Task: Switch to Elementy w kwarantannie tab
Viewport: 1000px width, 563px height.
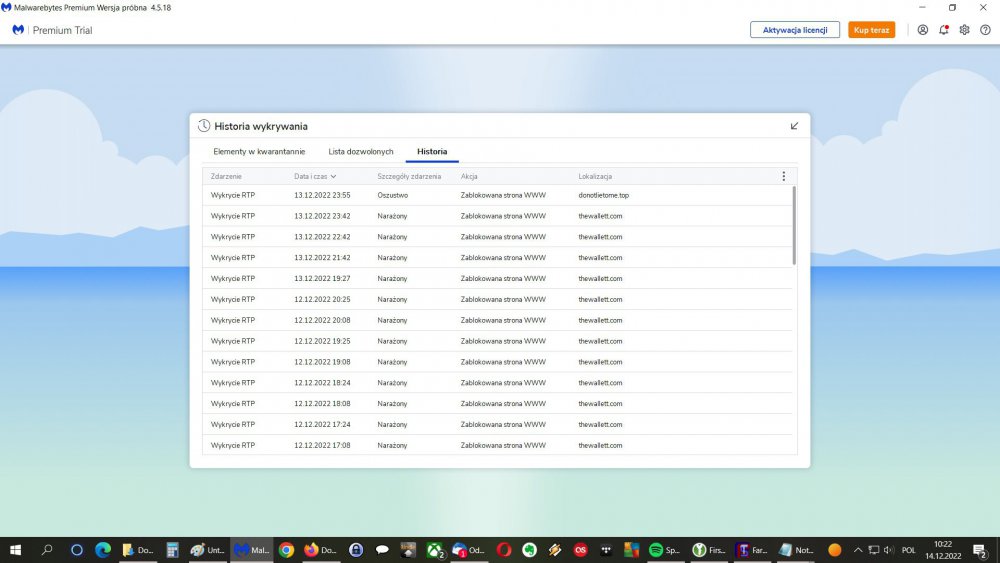Action: [x=259, y=152]
